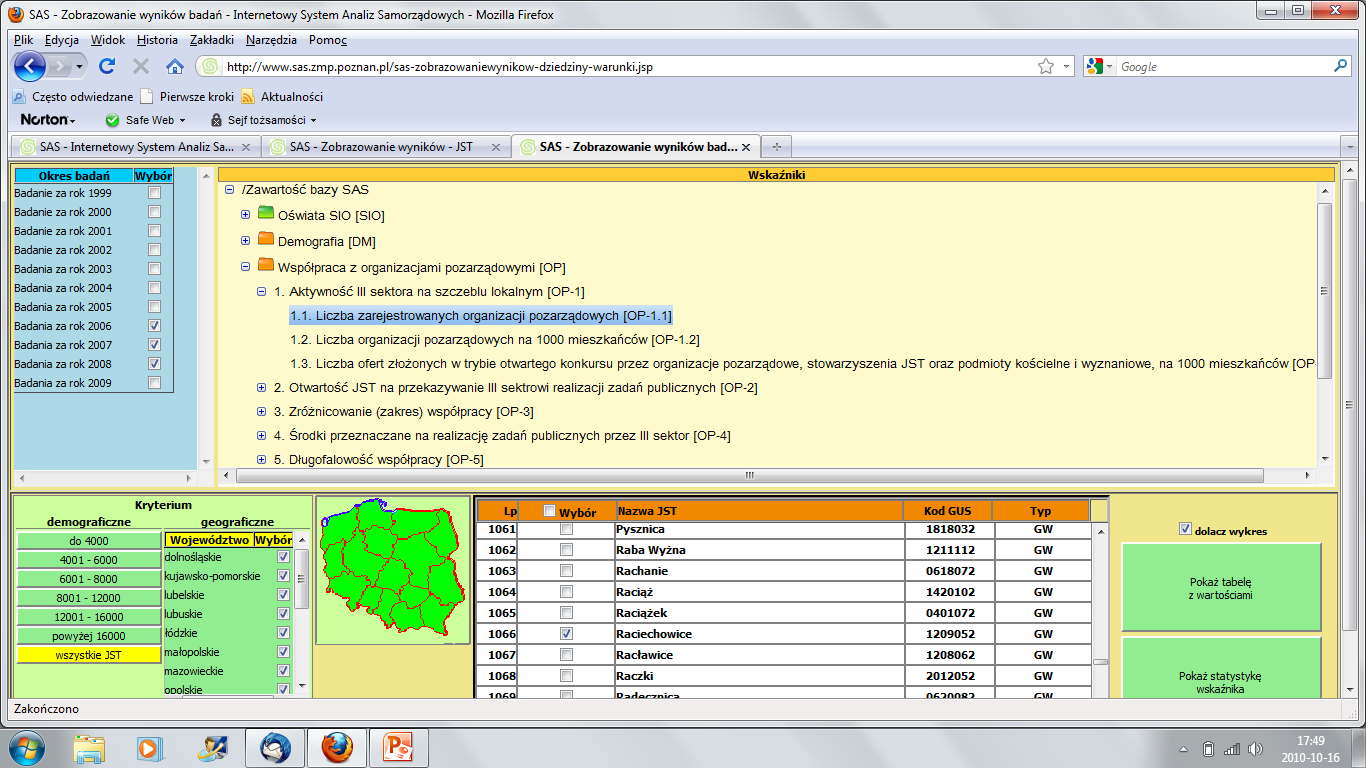Switch to the Zobrazowanie wyników - JST tab
The height and width of the screenshot is (768, 1366).
[x=386, y=146]
